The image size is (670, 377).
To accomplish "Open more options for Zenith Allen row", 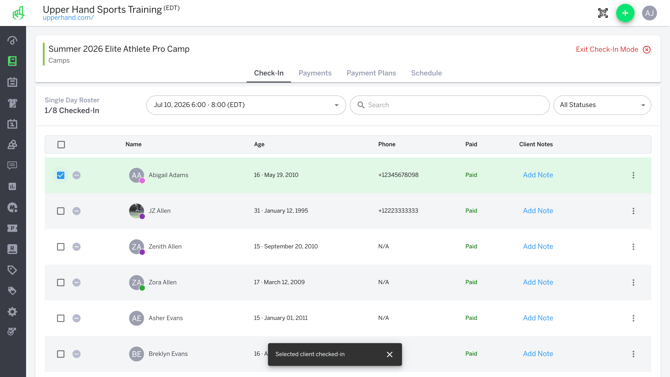I will click(633, 247).
